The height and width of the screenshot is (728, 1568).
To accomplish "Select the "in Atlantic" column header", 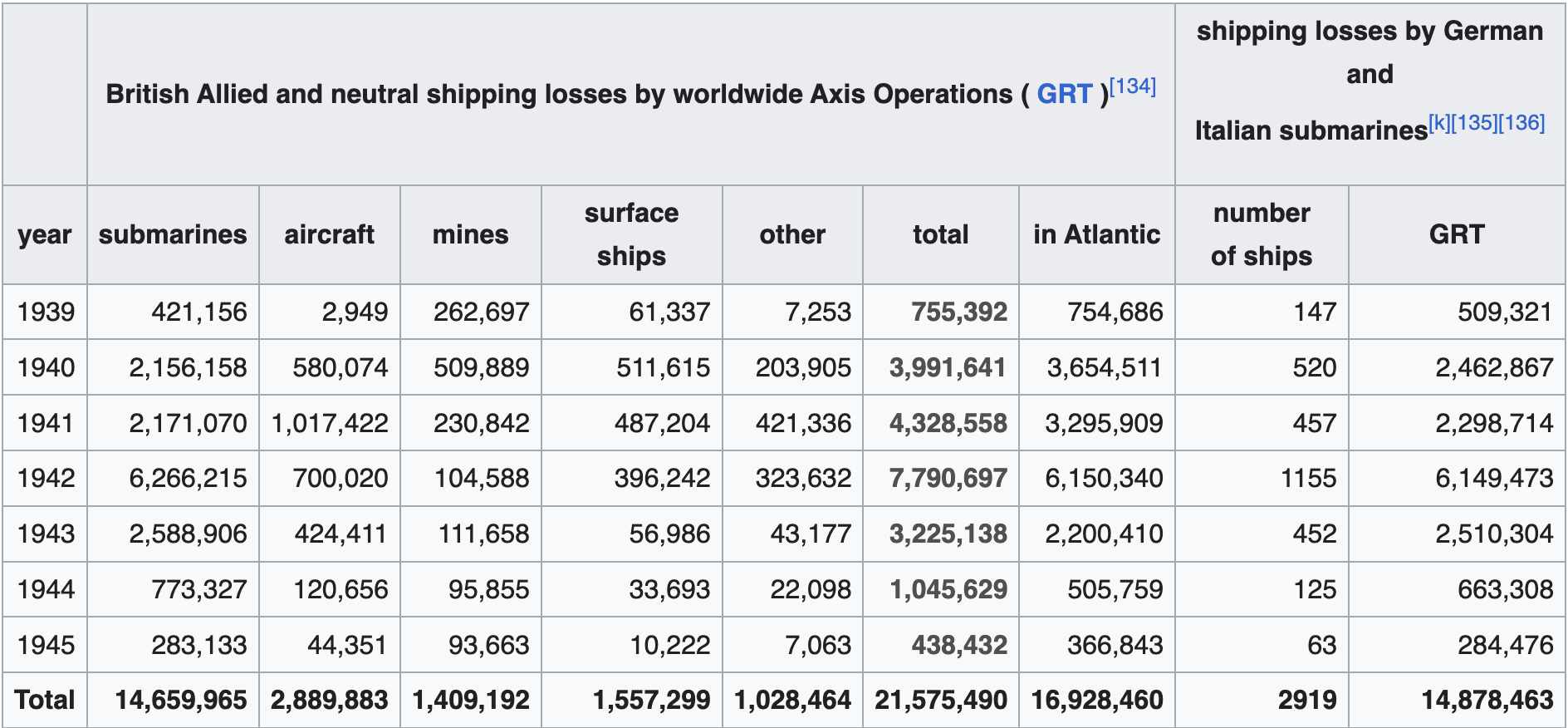I will 1096,235.
